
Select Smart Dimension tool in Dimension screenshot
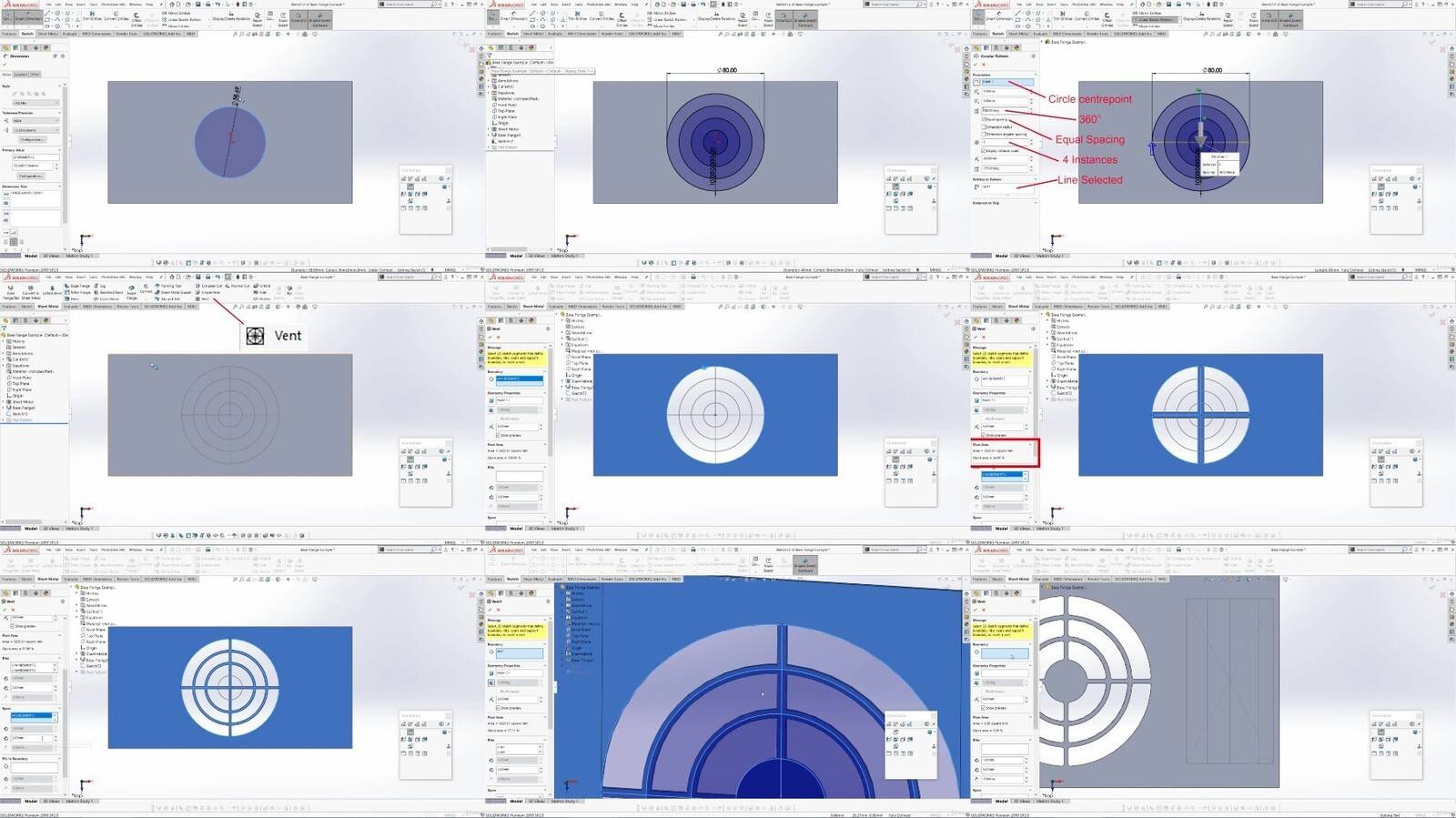pyautogui.click(x=28, y=16)
